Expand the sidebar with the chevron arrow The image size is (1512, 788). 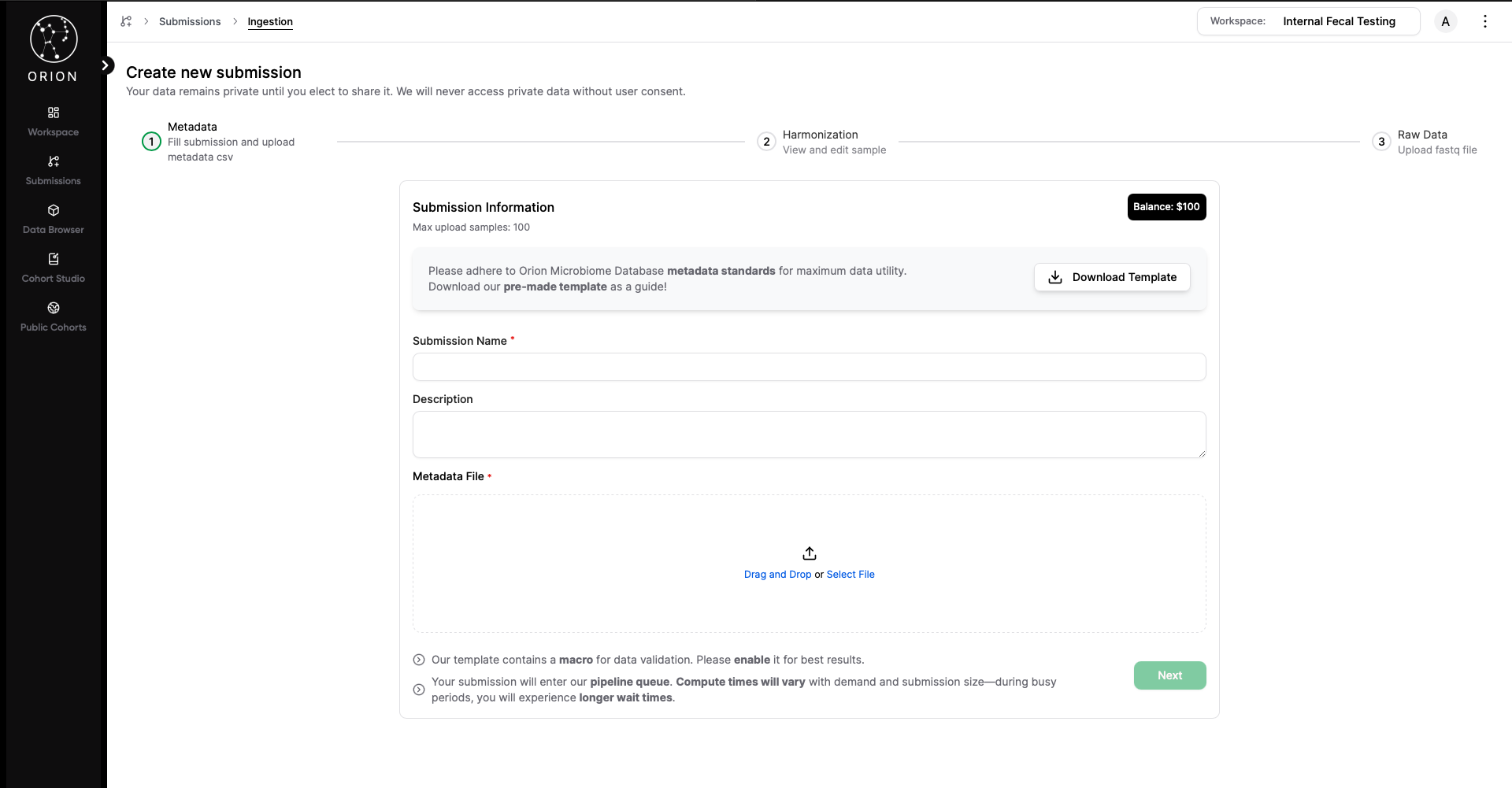point(107,65)
